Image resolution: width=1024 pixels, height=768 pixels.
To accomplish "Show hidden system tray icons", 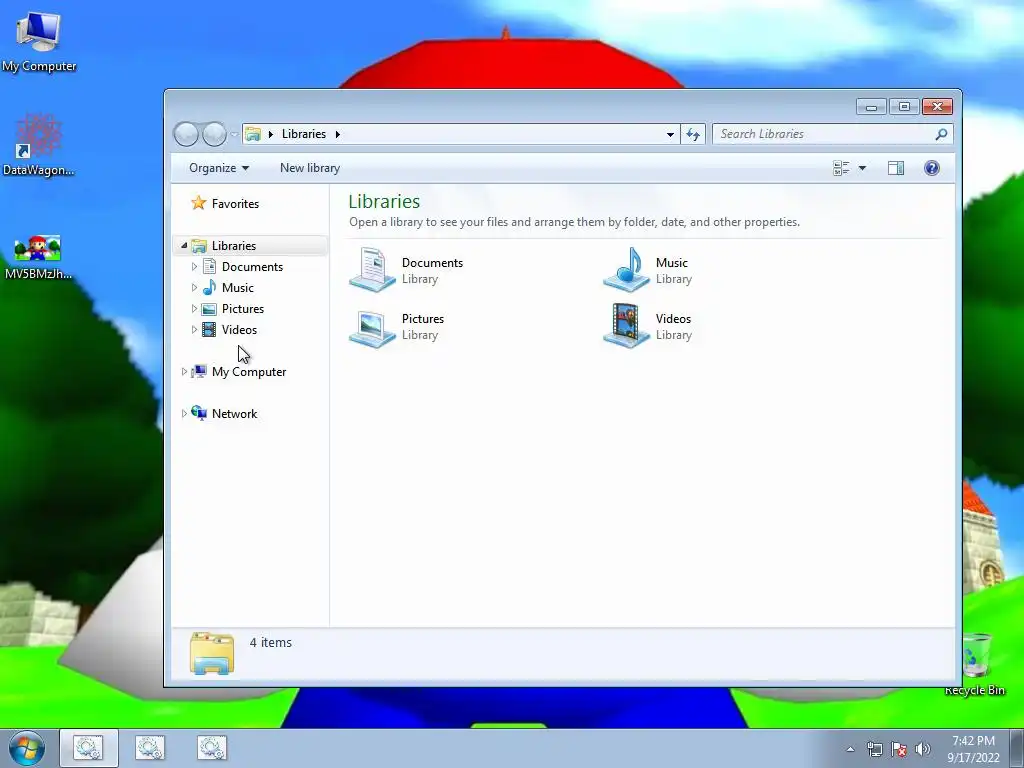I will coord(850,749).
